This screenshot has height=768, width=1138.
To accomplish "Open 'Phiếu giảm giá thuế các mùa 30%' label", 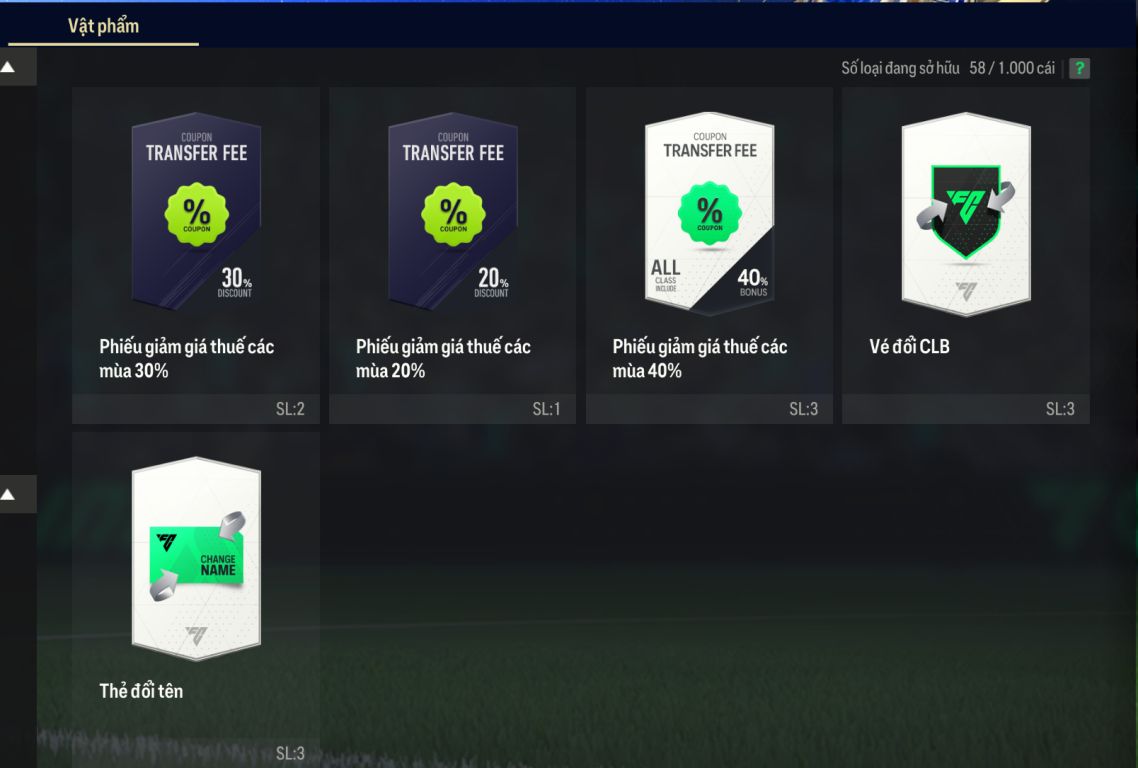I will (187, 359).
